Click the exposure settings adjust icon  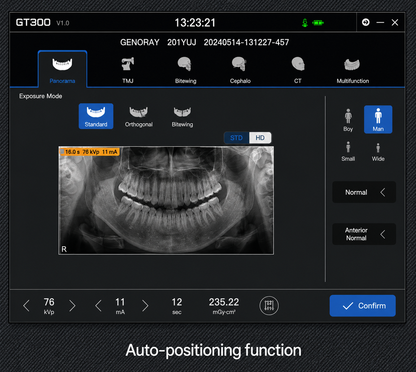(269, 306)
